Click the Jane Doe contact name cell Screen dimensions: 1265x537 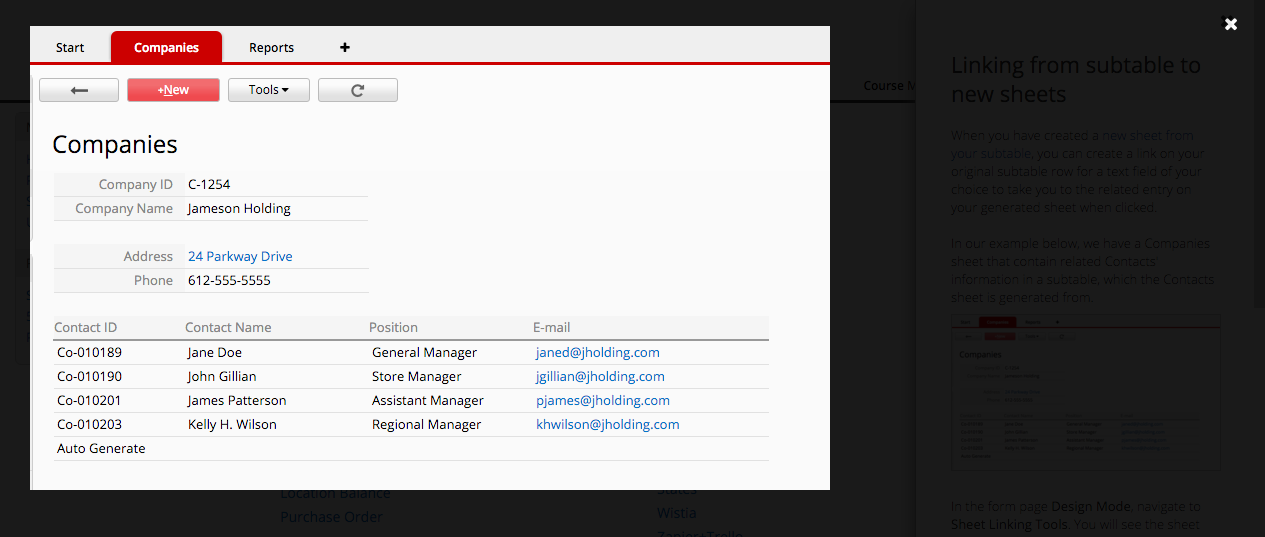[x=215, y=352]
